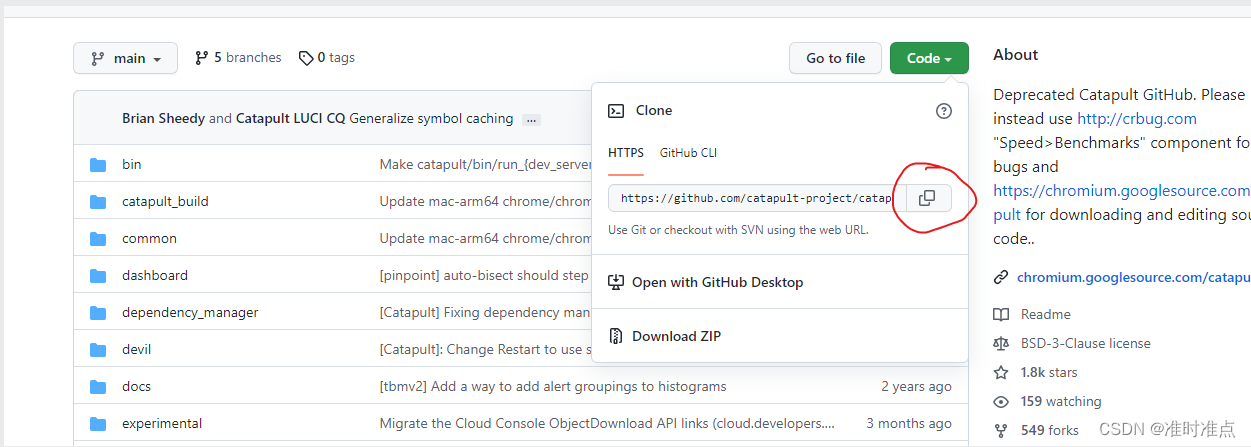Click the folder icon next to dashboard
Screen dimensions: 1251x447
tap(98, 276)
